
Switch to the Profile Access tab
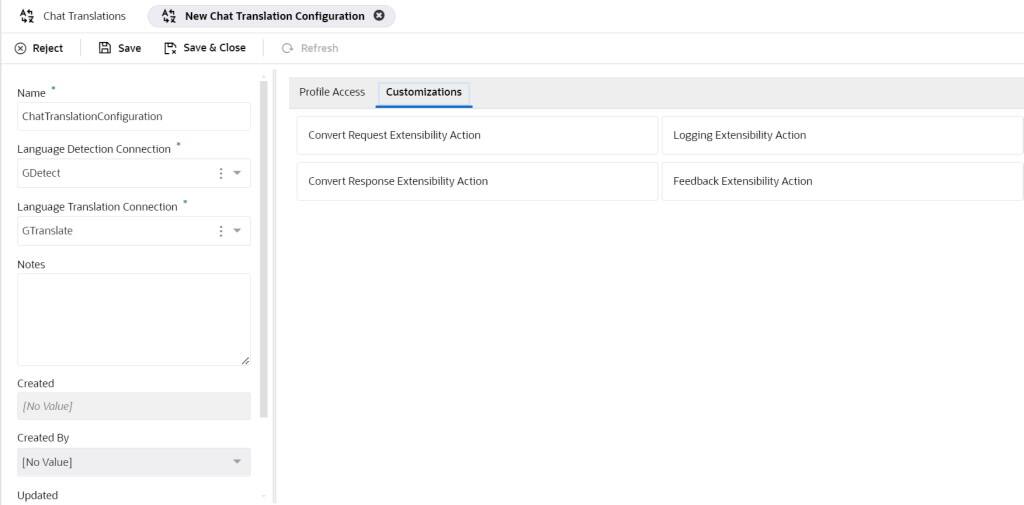pos(332,92)
